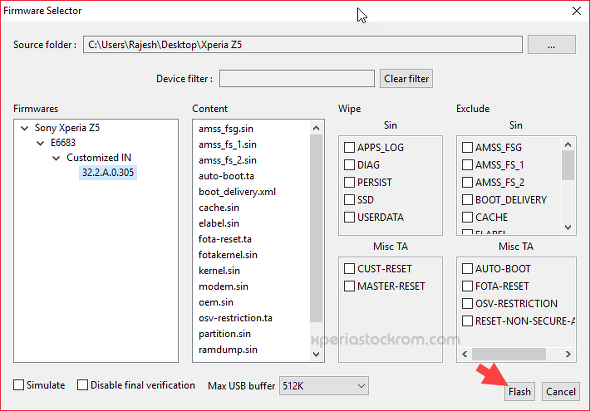Select elabel.sin in Content list
This screenshot has width=590, height=411.
219,224
